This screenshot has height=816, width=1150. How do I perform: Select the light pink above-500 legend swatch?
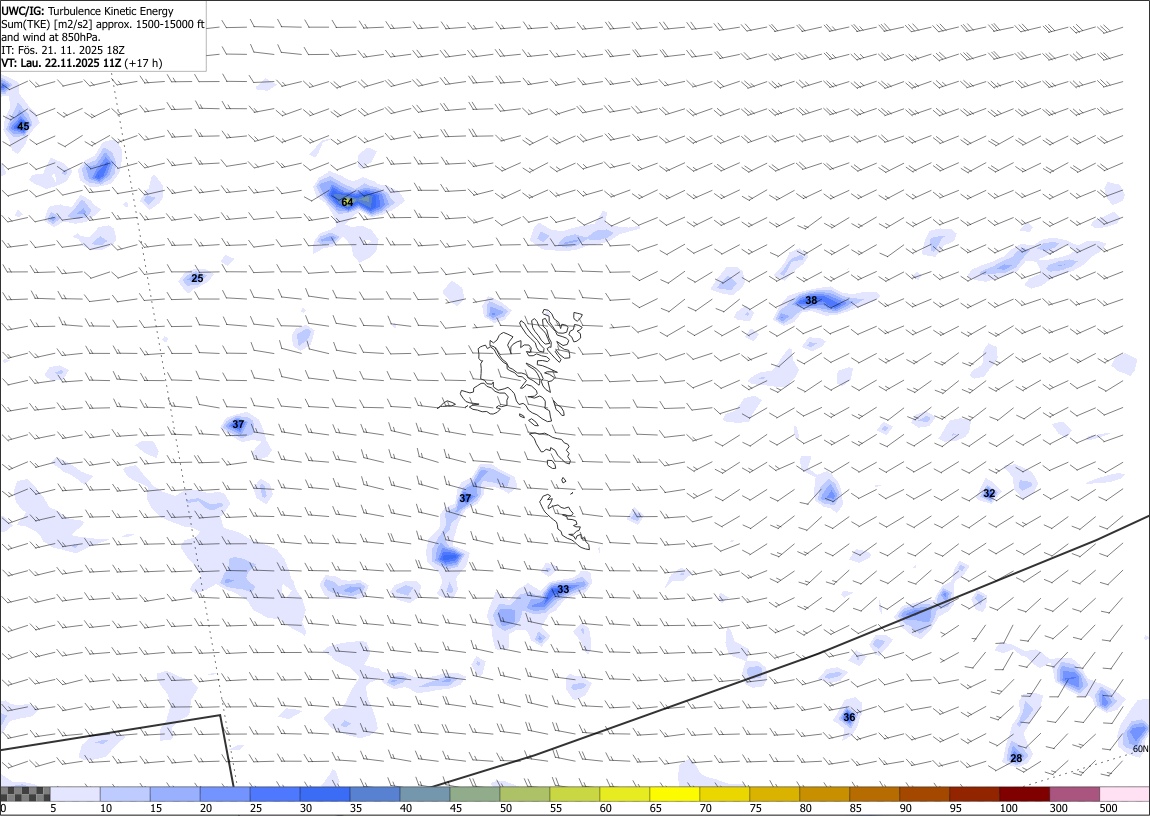click(1124, 794)
